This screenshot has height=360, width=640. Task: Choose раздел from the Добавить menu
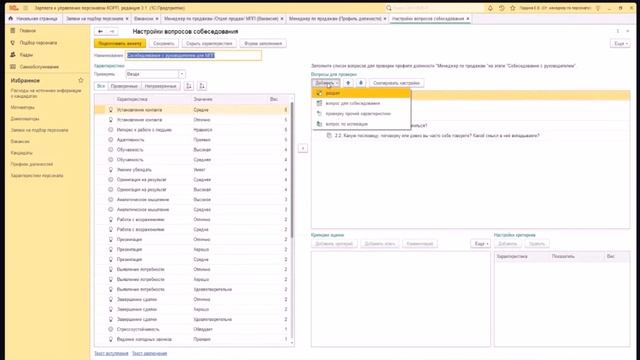361,93
